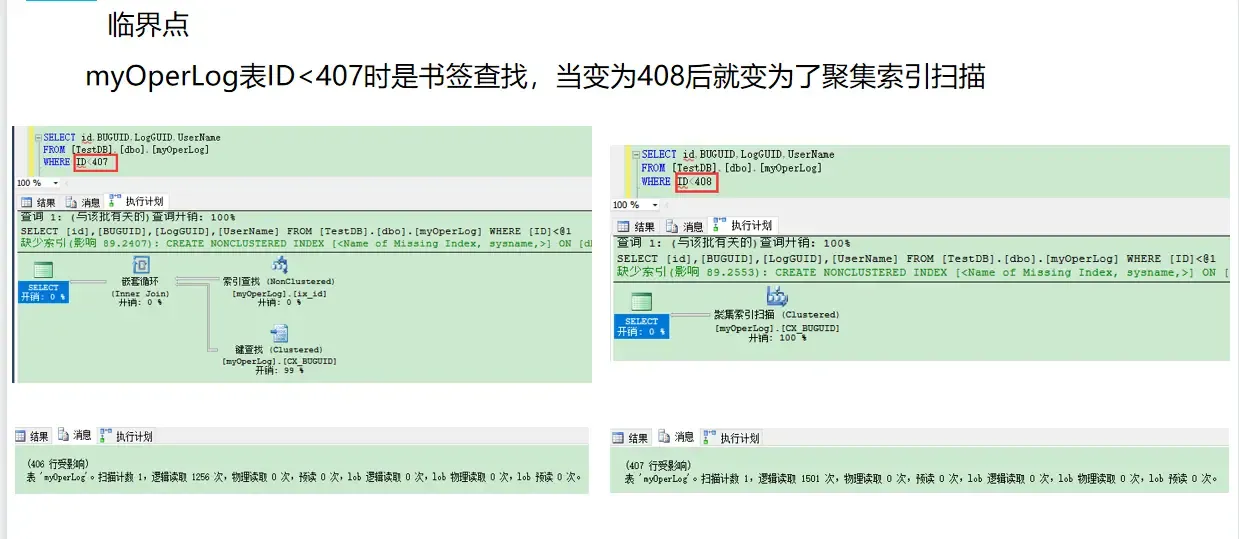Click the Key Lookup (键查找) Clustered icon
Image resolution: width=1239 pixels, height=539 pixels.
[279, 334]
